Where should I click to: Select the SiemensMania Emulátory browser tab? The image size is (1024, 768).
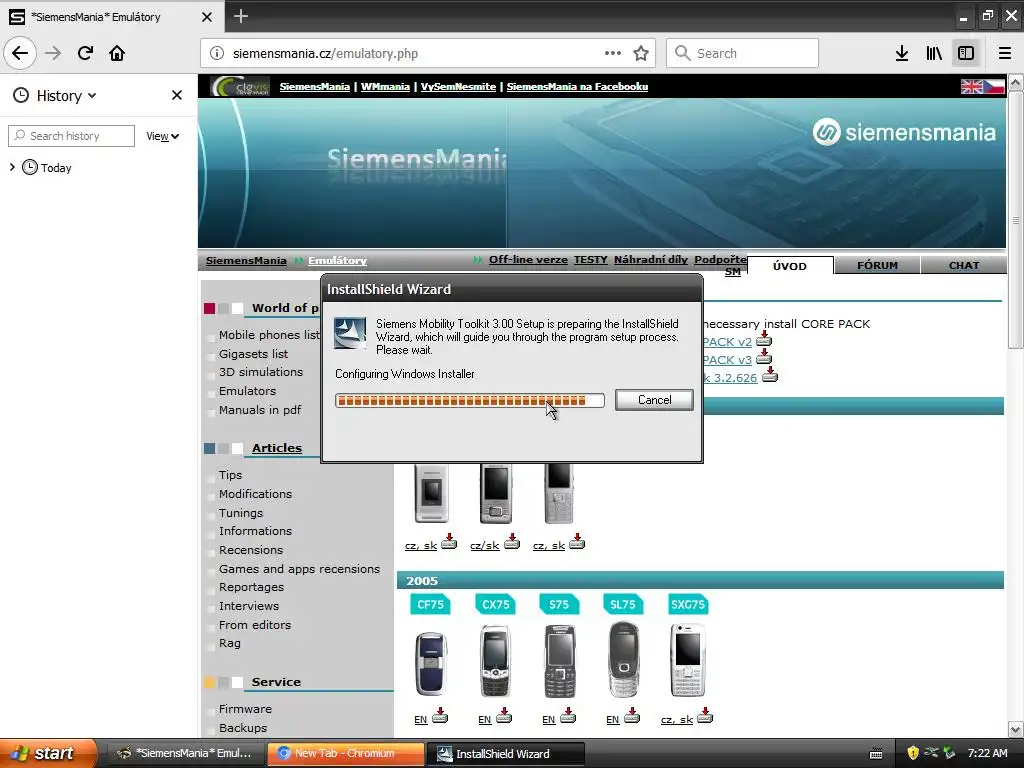click(x=111, y=16)
